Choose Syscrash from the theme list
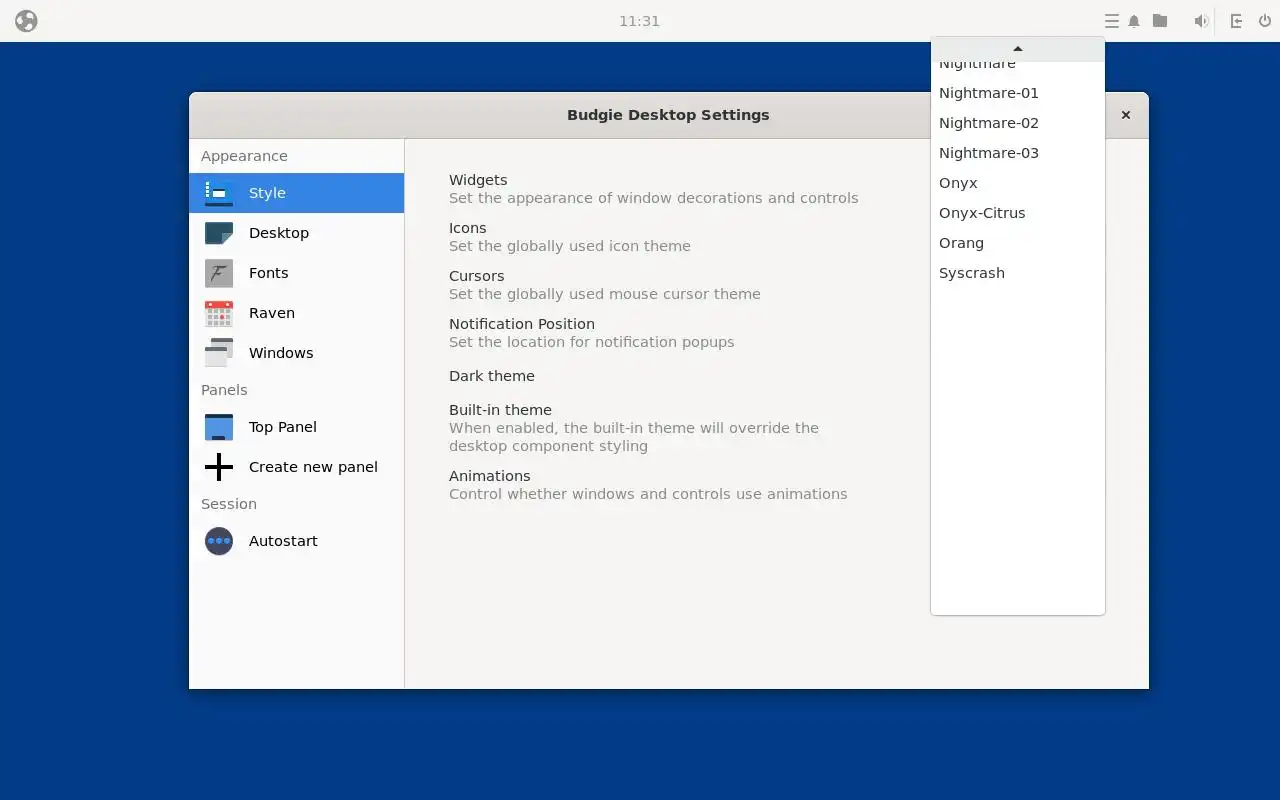Image resolution: width=1280 pixels, height=800 pixels. coord(1018,273)
